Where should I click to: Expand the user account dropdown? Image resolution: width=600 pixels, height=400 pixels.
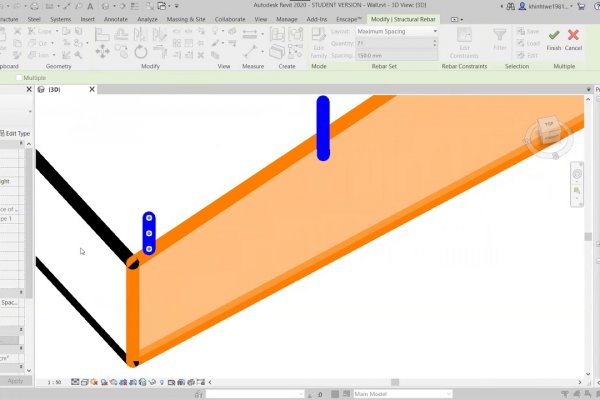[x=572, y=6]
